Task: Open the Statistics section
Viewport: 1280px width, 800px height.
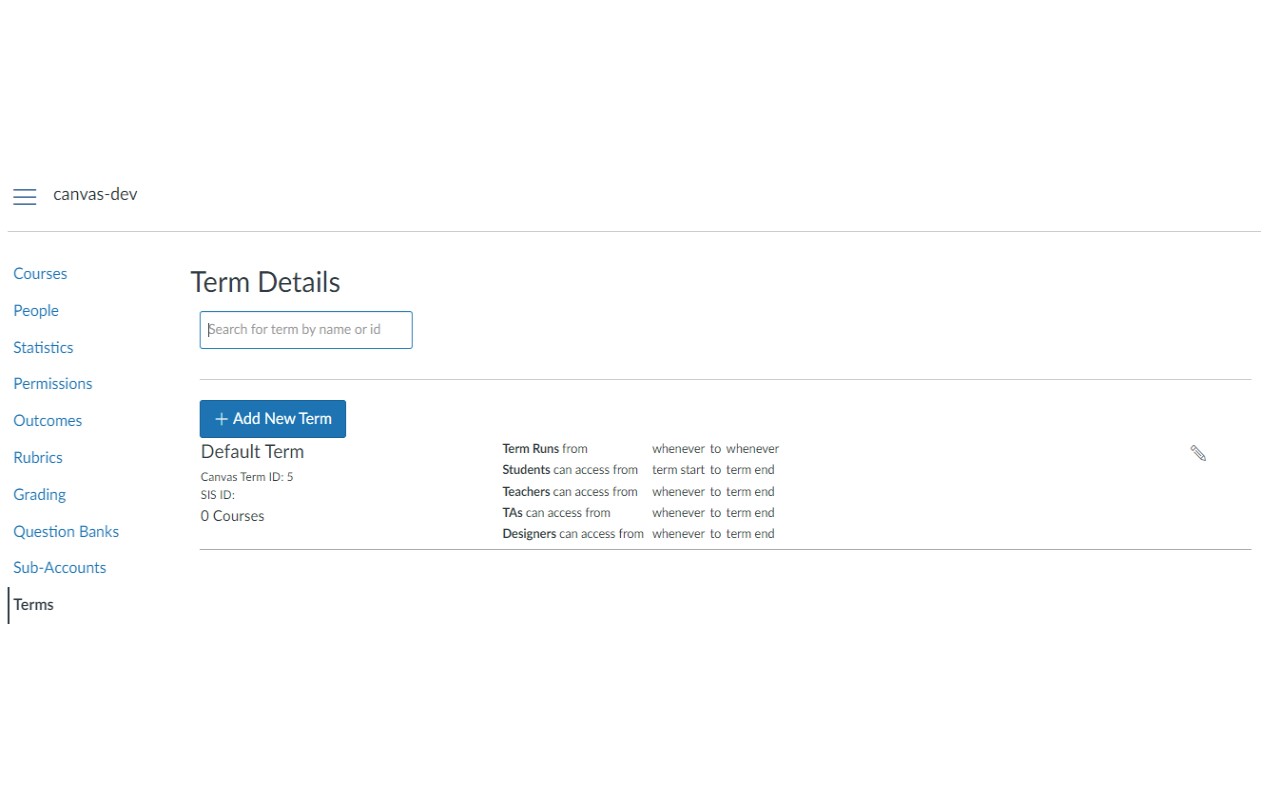Action: point(43,347)
